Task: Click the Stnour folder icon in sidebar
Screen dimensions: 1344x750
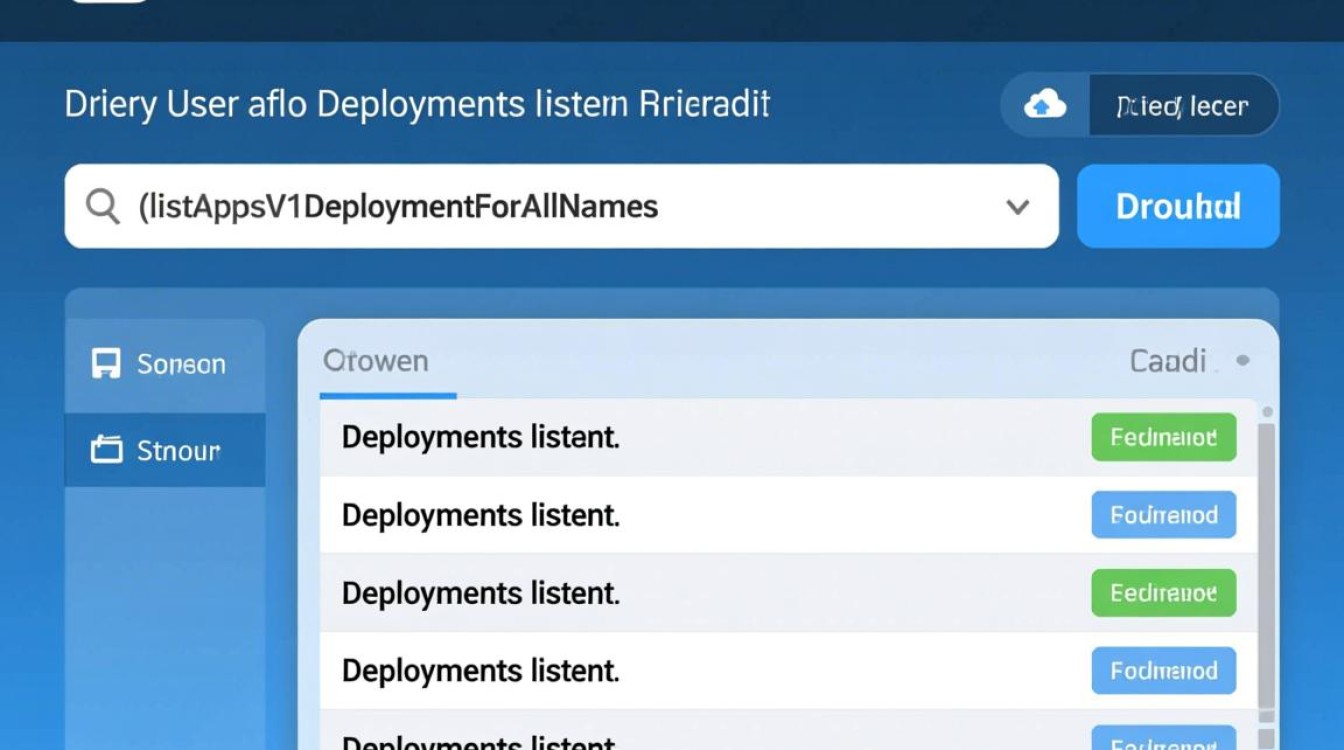Action: point(106,450)
